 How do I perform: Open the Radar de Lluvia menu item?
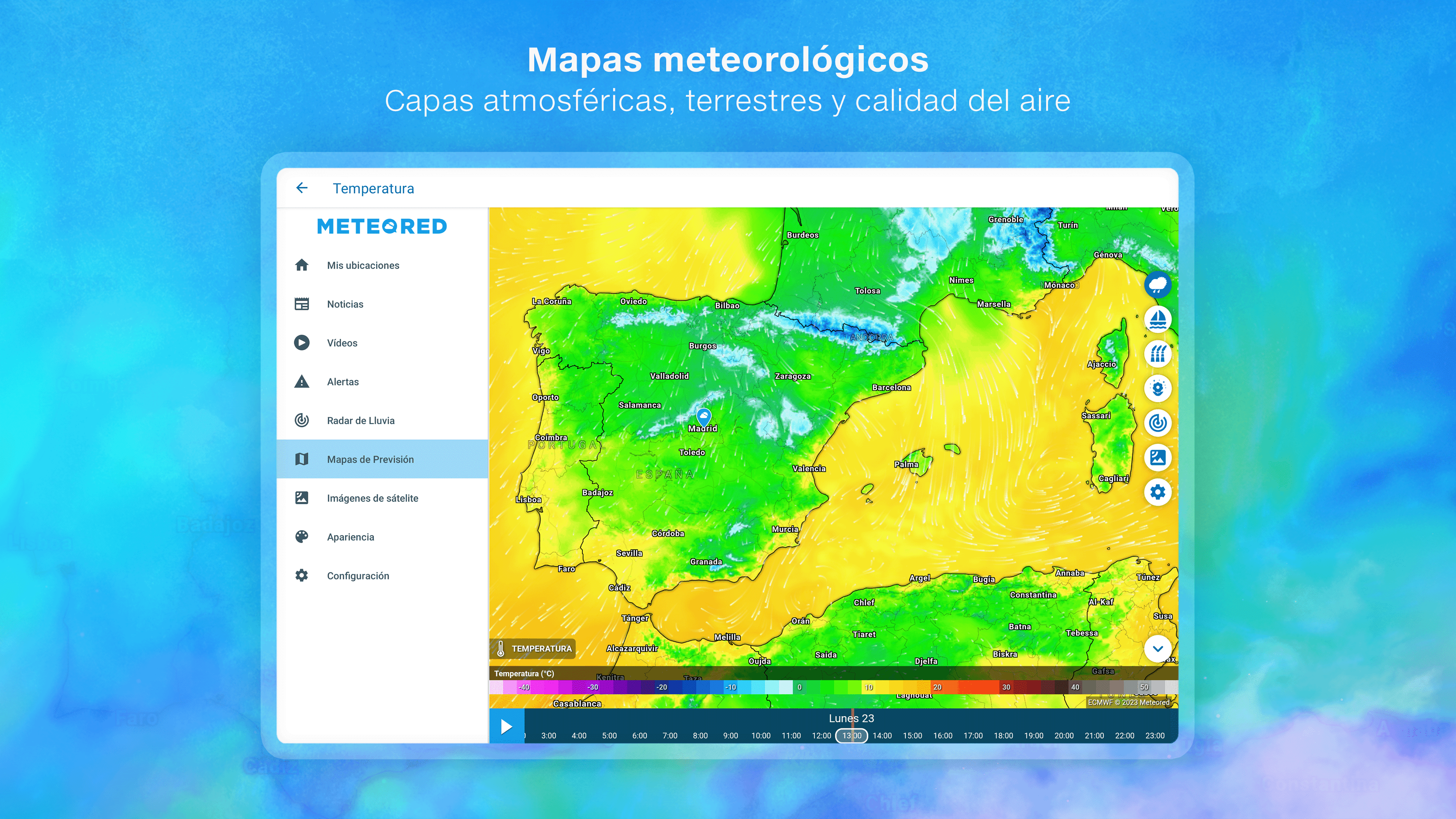coord(382,420)
